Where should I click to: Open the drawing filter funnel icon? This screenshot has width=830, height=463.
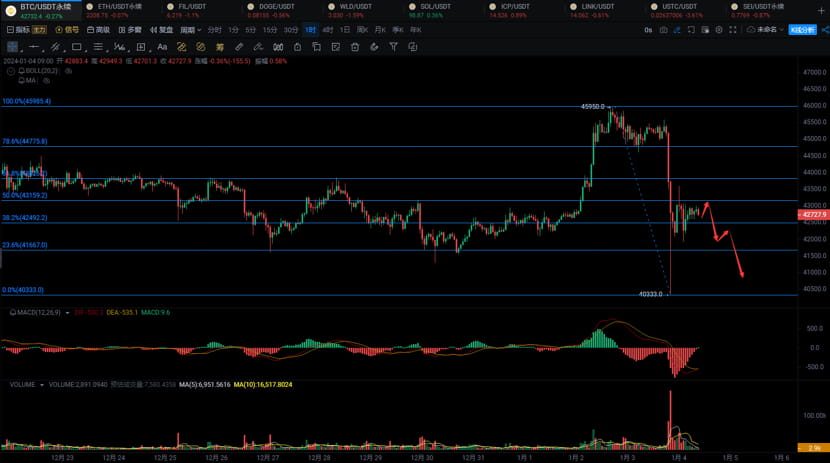[394, 47]
